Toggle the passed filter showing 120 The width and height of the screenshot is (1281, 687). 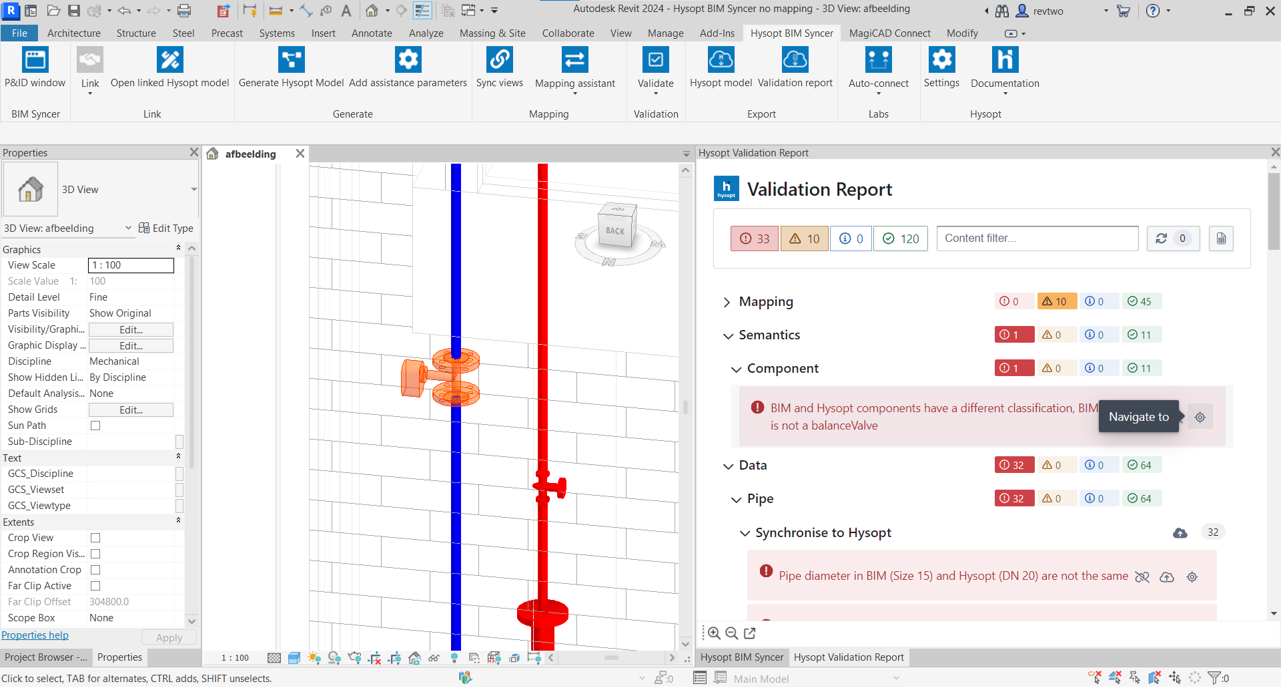[900, 239]
